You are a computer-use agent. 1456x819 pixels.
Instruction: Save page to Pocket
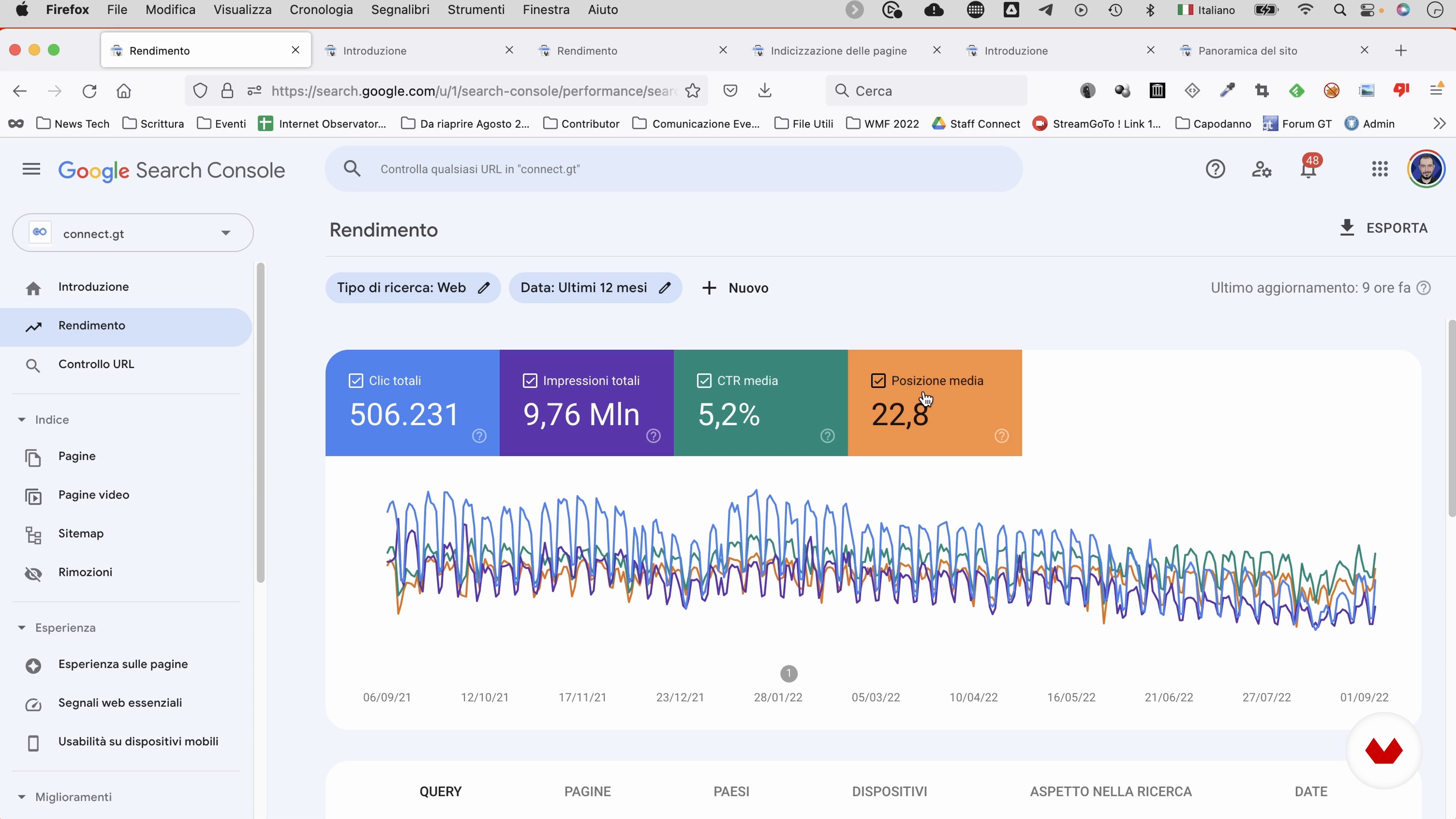coord(730,91)
